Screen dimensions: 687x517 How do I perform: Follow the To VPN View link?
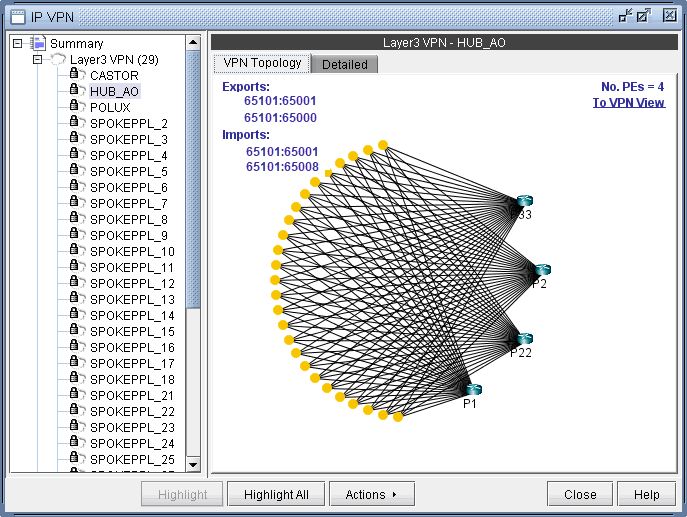click(628, 103)
